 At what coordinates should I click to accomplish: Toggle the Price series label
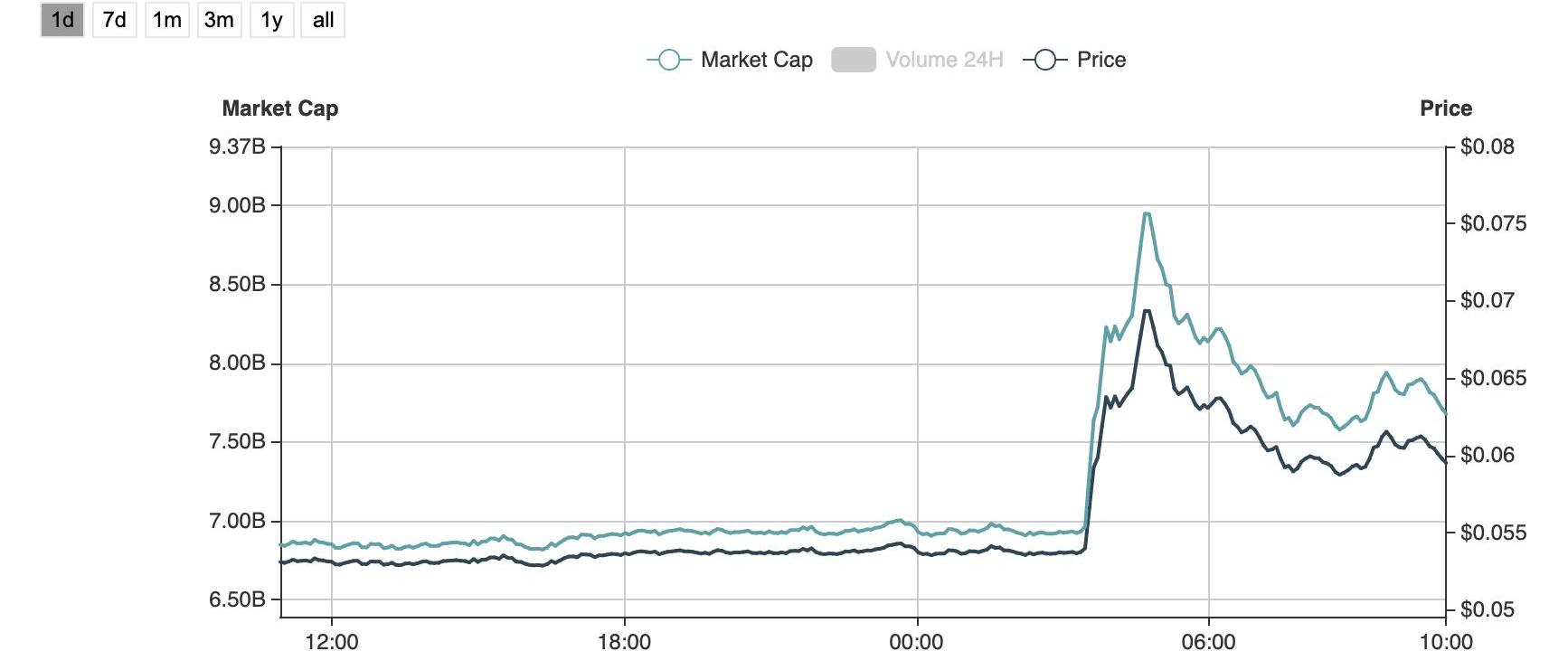click(1100, 60)
